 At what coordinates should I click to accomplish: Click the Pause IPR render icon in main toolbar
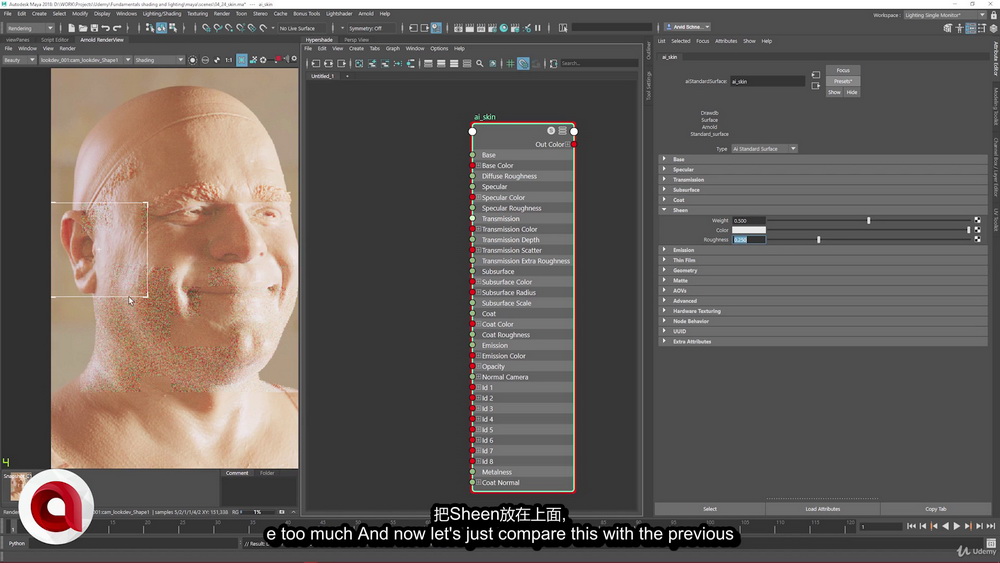pos(538,28)
